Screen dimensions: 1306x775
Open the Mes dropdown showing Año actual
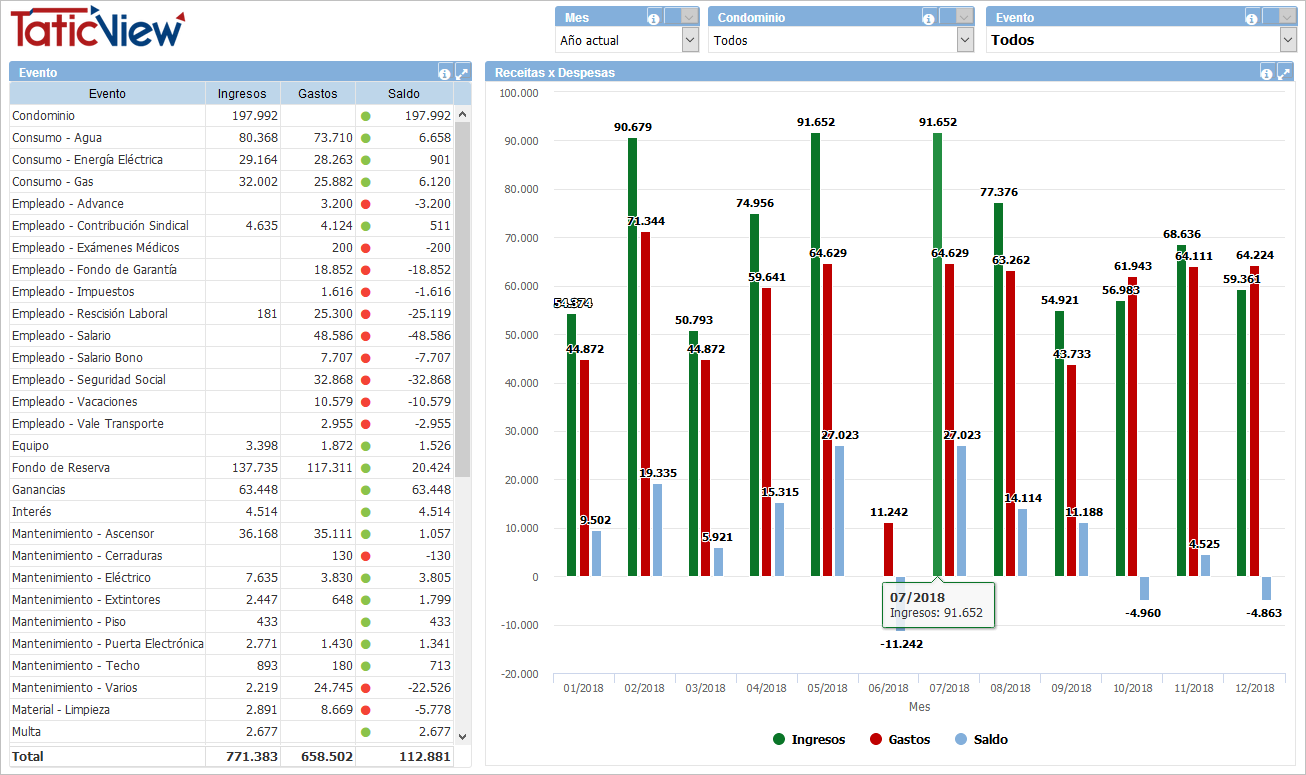point(690,40)
